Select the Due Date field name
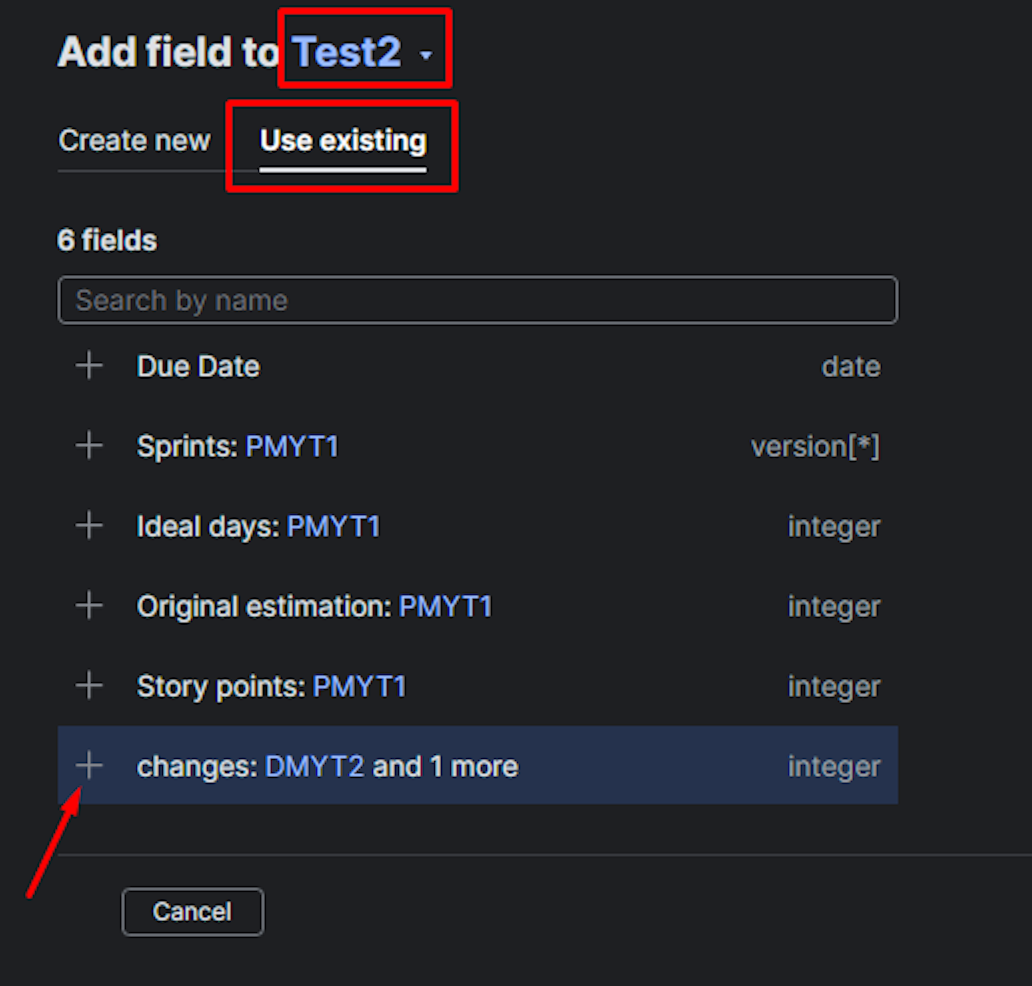Screen dimensions: 1032x986 pyautogui.click(x=198, y=366)
